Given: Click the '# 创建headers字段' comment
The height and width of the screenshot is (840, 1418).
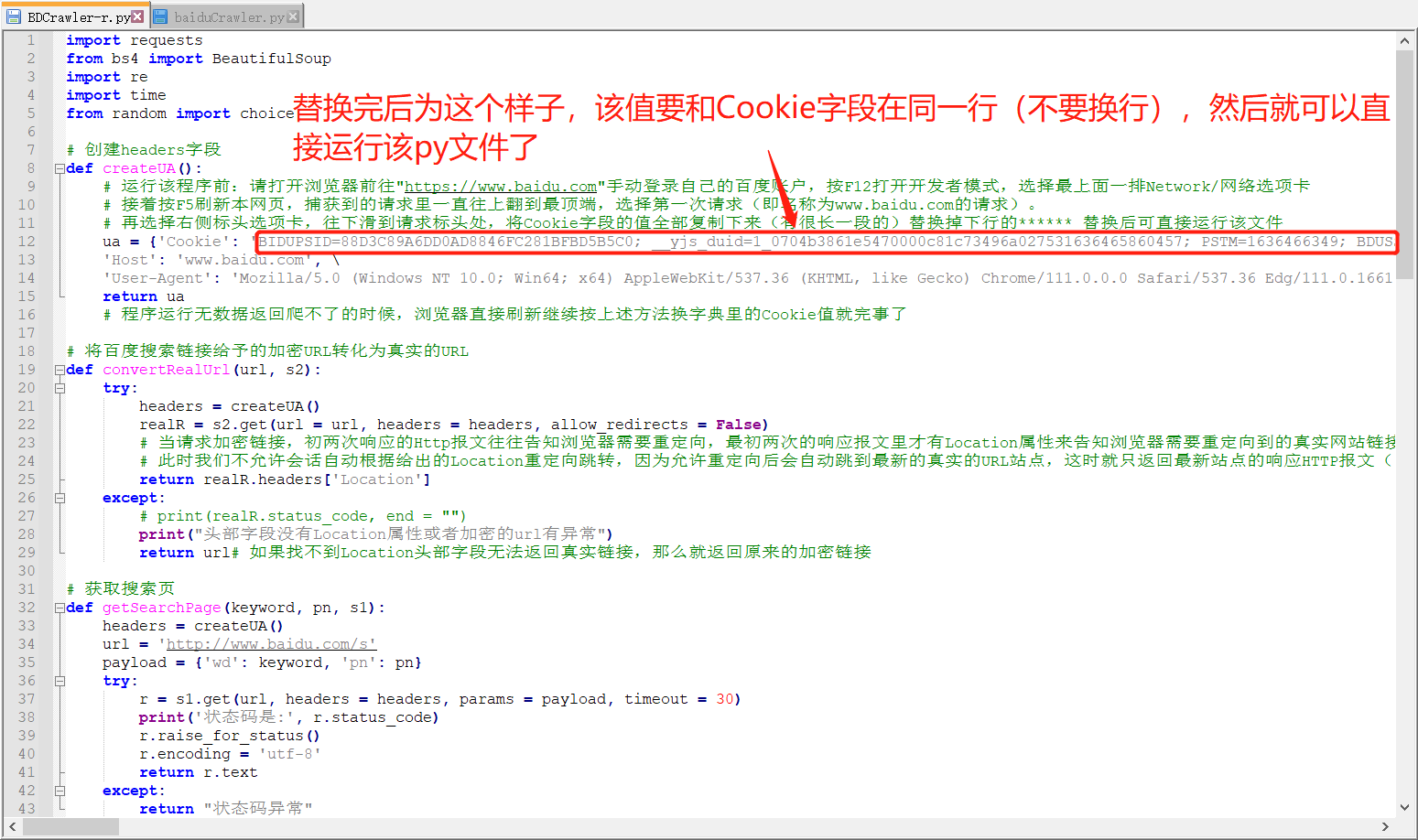Looking at the screenshot, I should [x=144, y=150].
